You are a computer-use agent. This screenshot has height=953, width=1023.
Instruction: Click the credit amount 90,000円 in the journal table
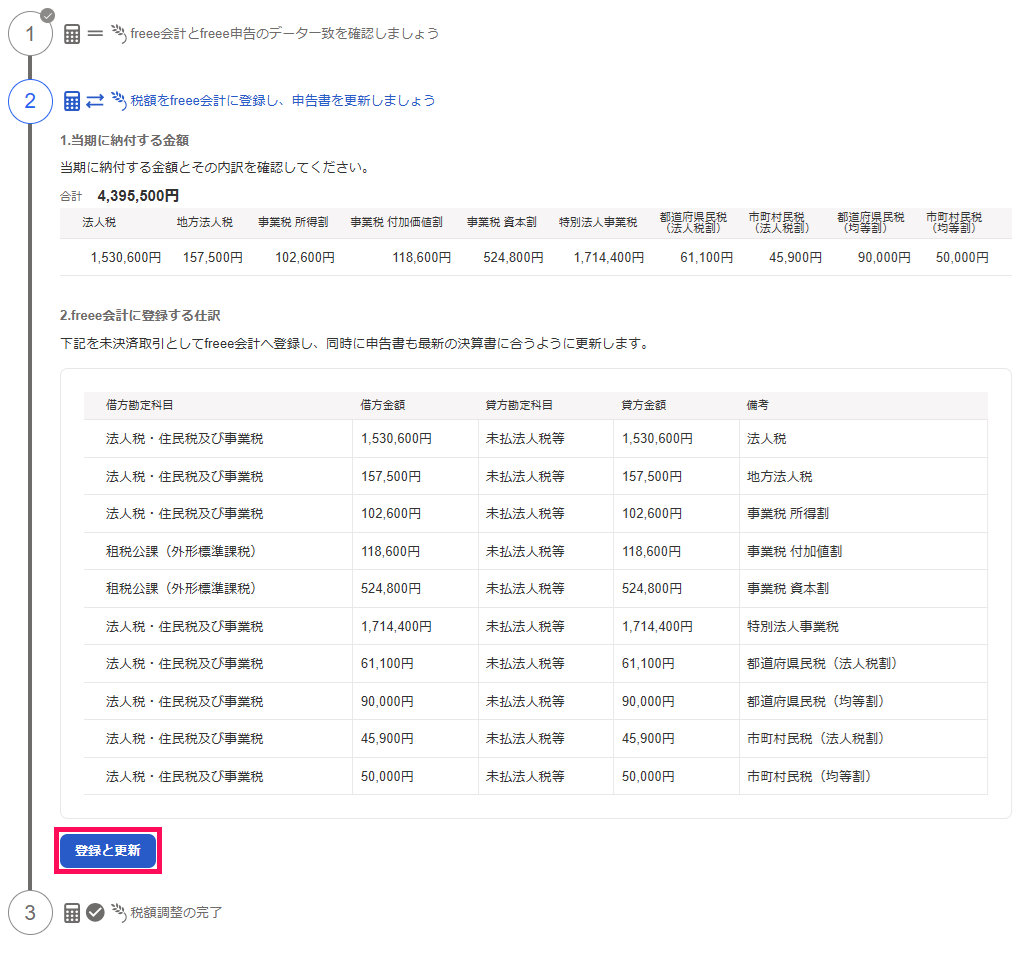(649, 702)
